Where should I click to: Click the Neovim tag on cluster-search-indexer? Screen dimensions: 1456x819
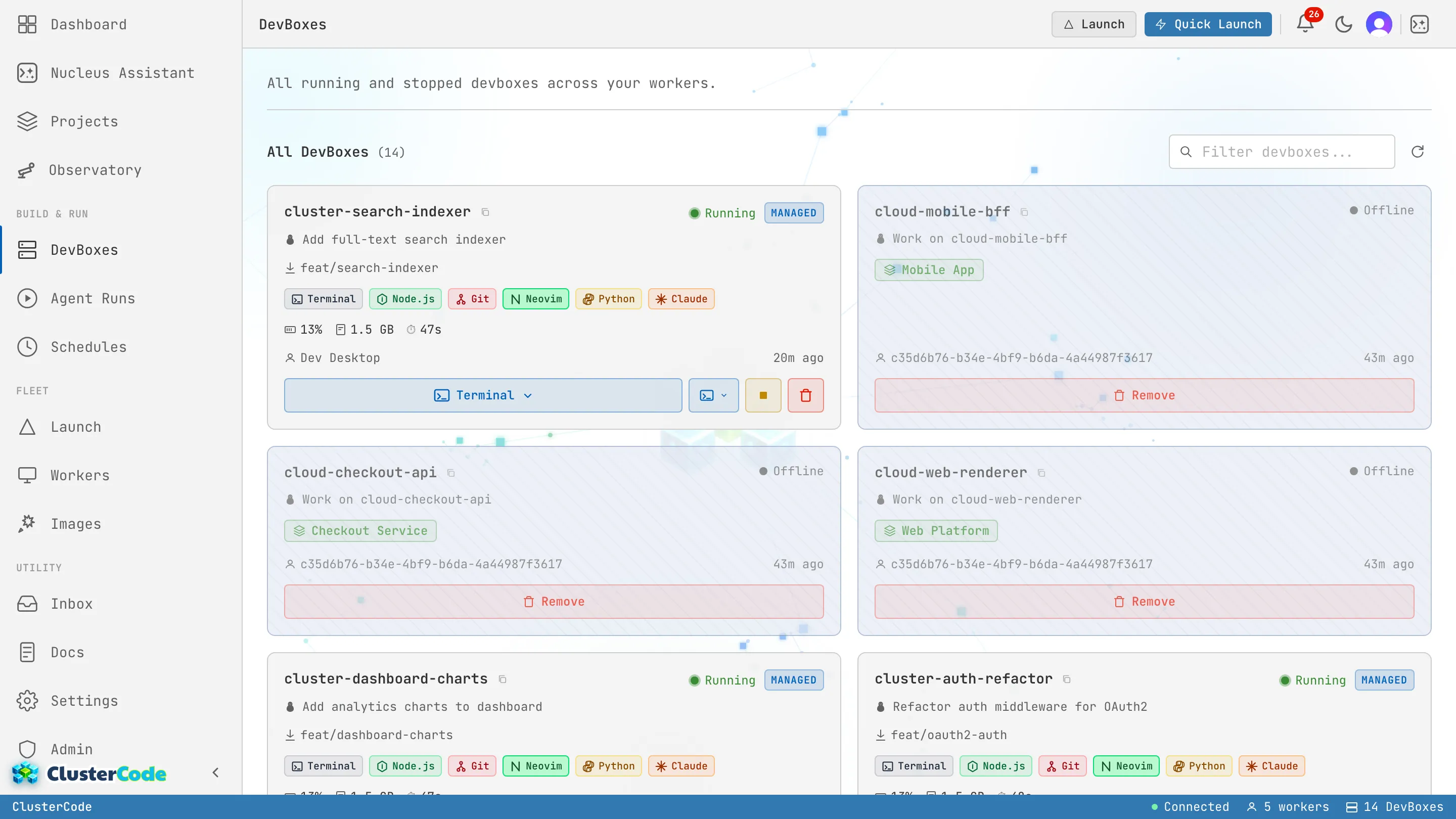pyautogui.click(x=535, y=299)
